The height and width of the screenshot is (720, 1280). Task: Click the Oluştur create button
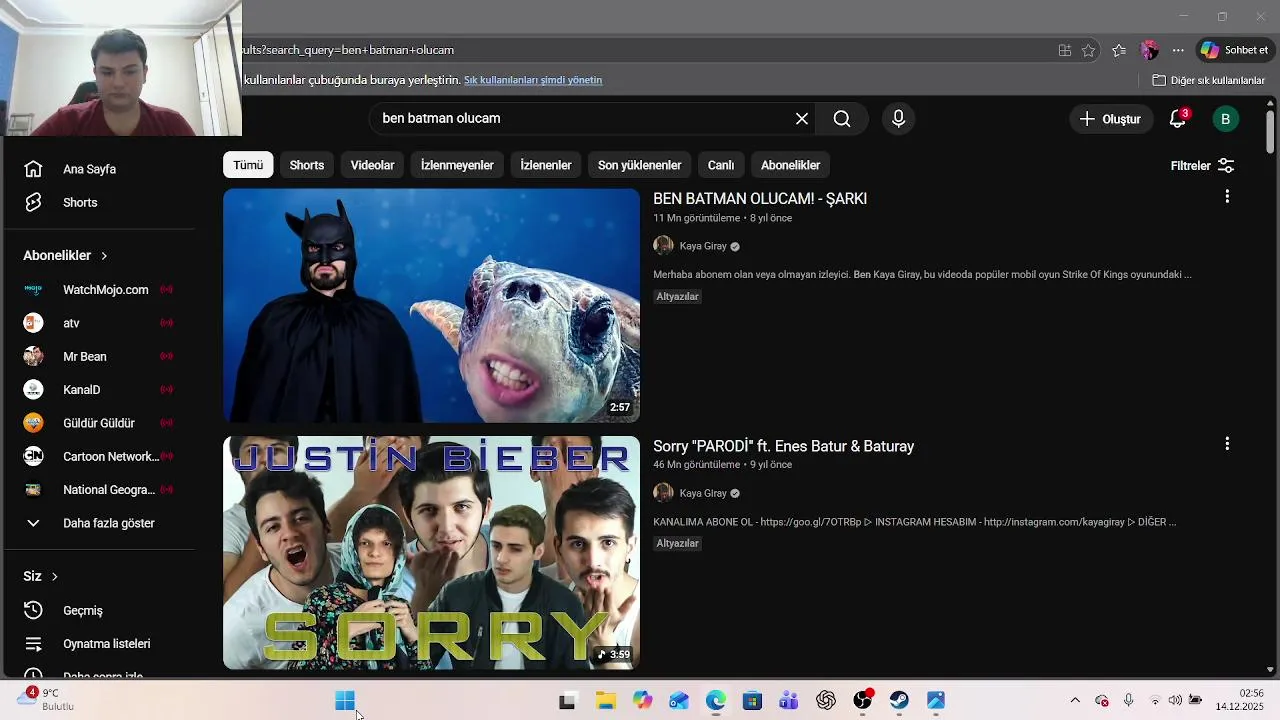point(1110,119)
